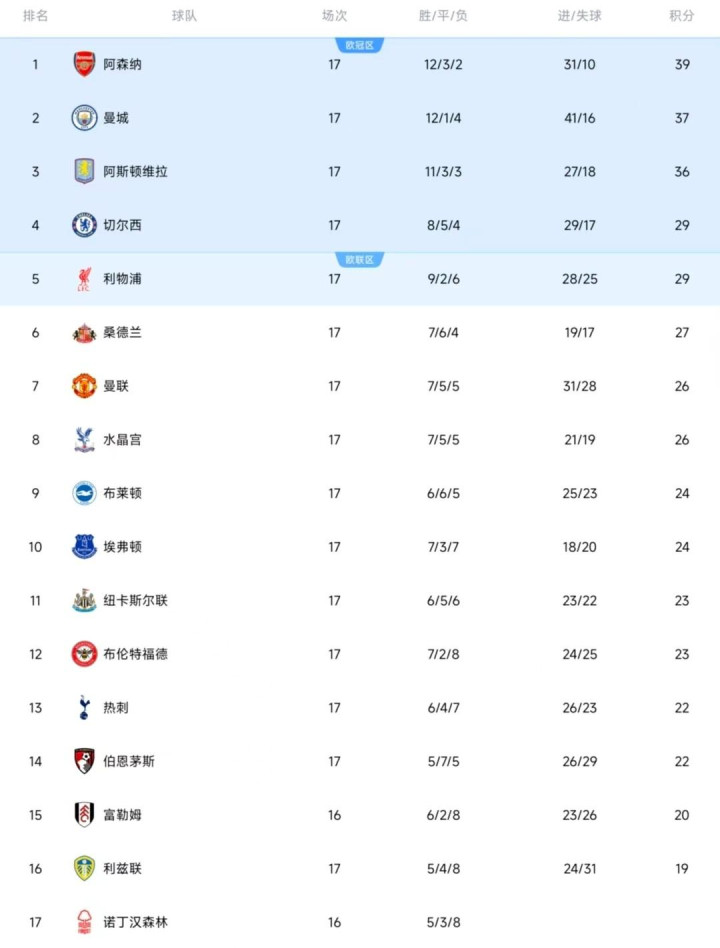720x948 pixels.
Task: Click the Manchester City club crest
Action: 84,118
